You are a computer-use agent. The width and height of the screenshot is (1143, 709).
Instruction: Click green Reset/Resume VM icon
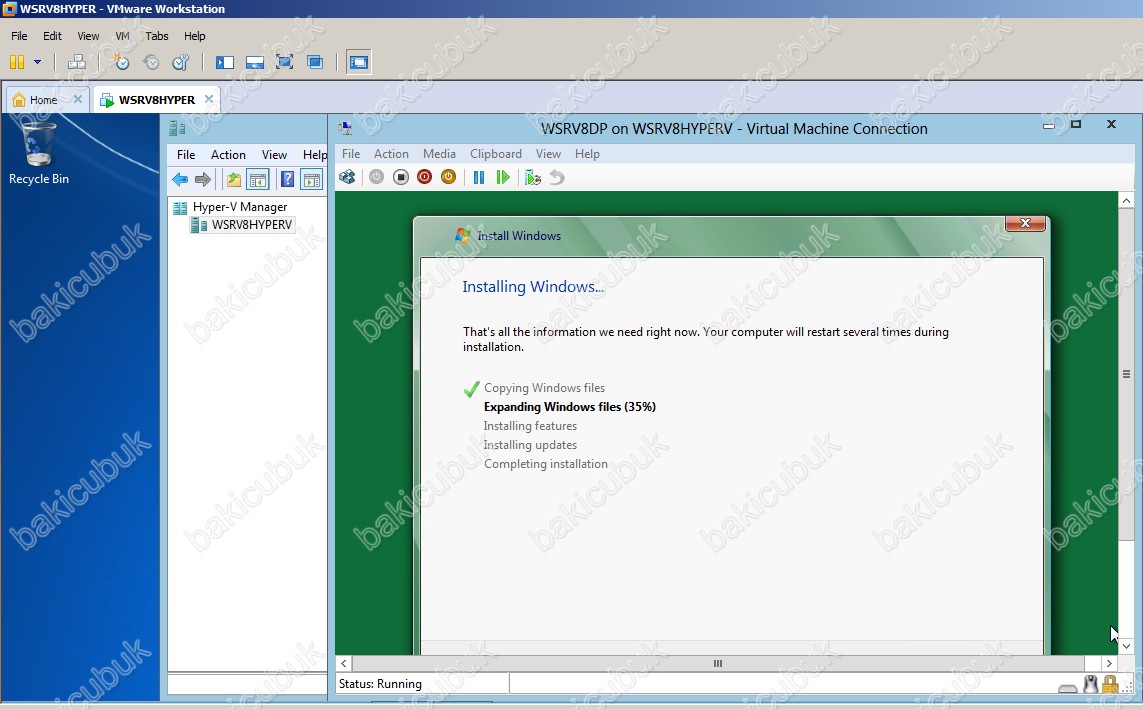502,177
